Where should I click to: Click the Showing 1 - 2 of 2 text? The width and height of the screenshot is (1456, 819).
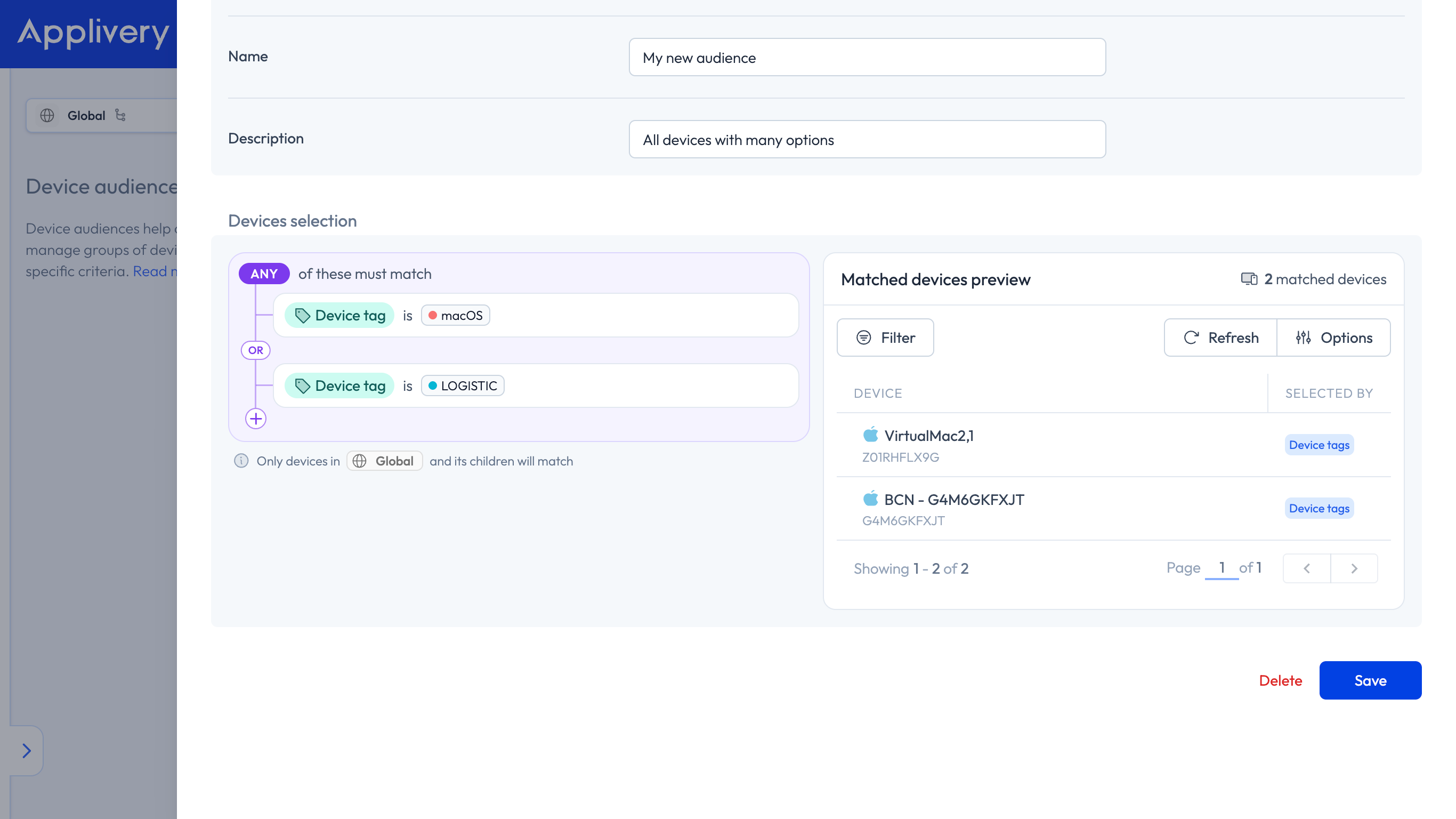point(911,568)
